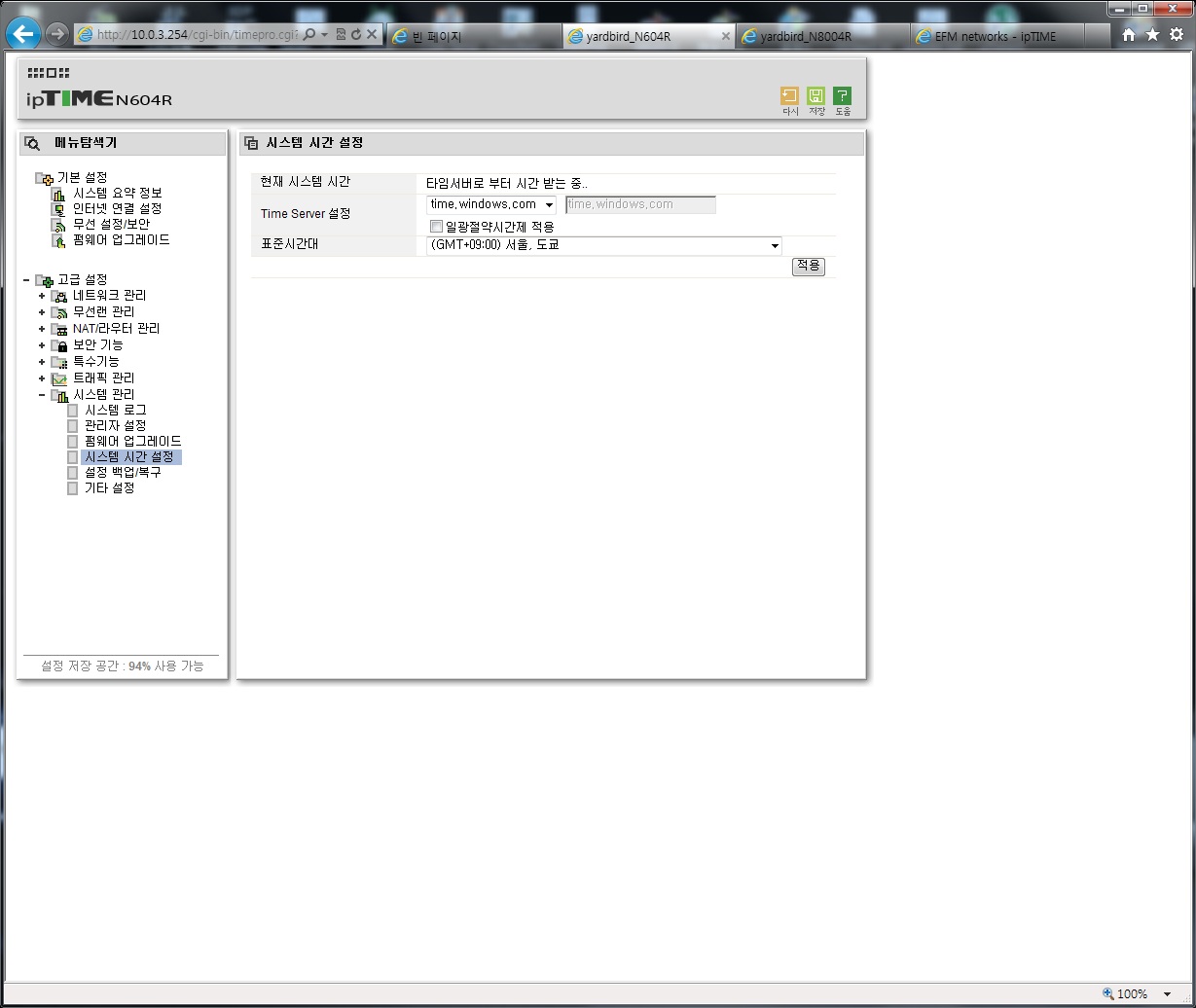1196x1008 pixels.
Task: Open the browser home icon
Action: point(1129,35)
